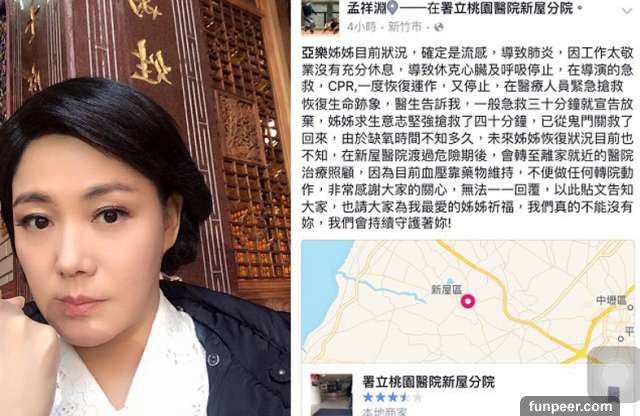Open the 署立桃園醫院新屋分院 check-in link in header
Viewport: 640px width, 416px height.
(x=500, y=8)
